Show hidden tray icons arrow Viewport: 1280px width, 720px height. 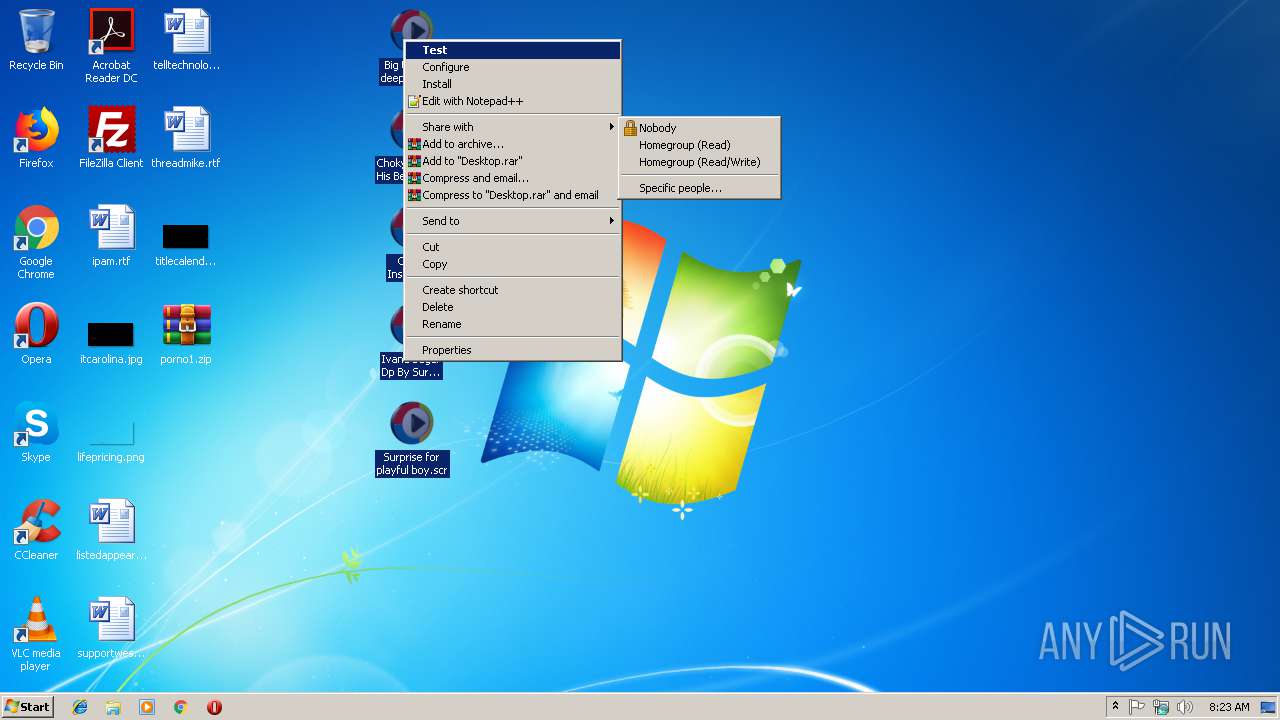(1115, 707)
